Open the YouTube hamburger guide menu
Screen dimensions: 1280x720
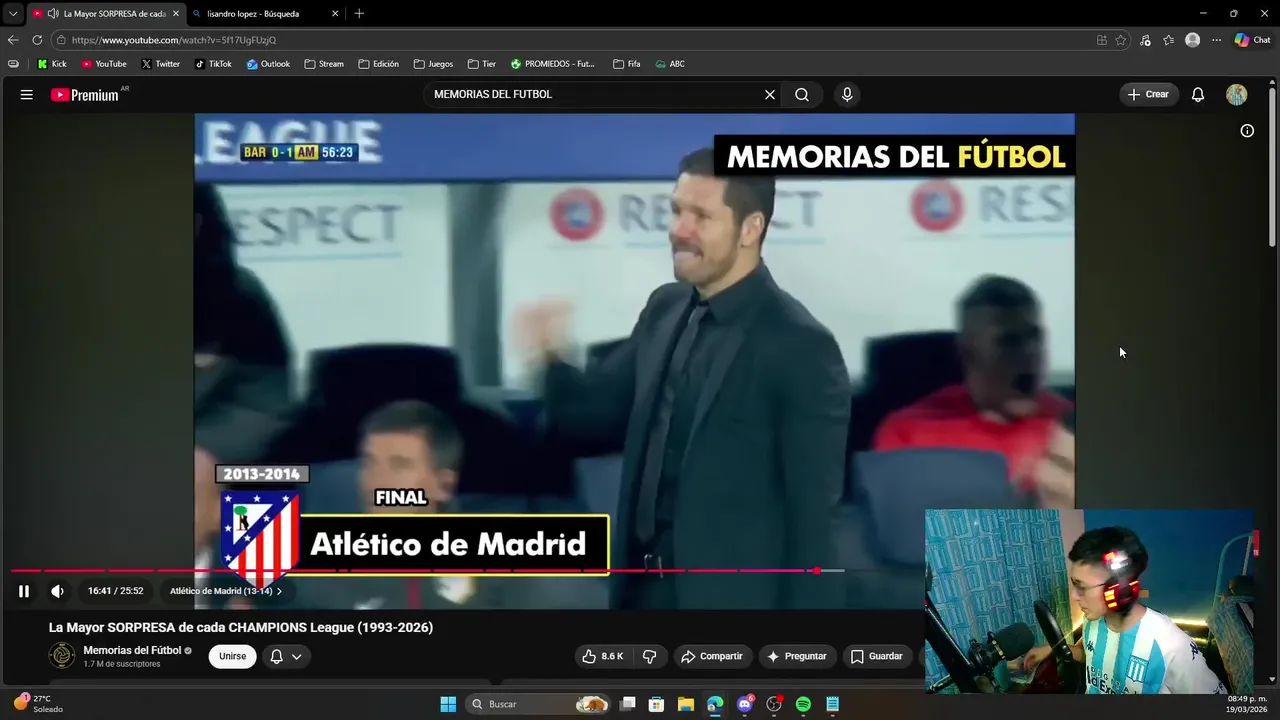(27, 95)
